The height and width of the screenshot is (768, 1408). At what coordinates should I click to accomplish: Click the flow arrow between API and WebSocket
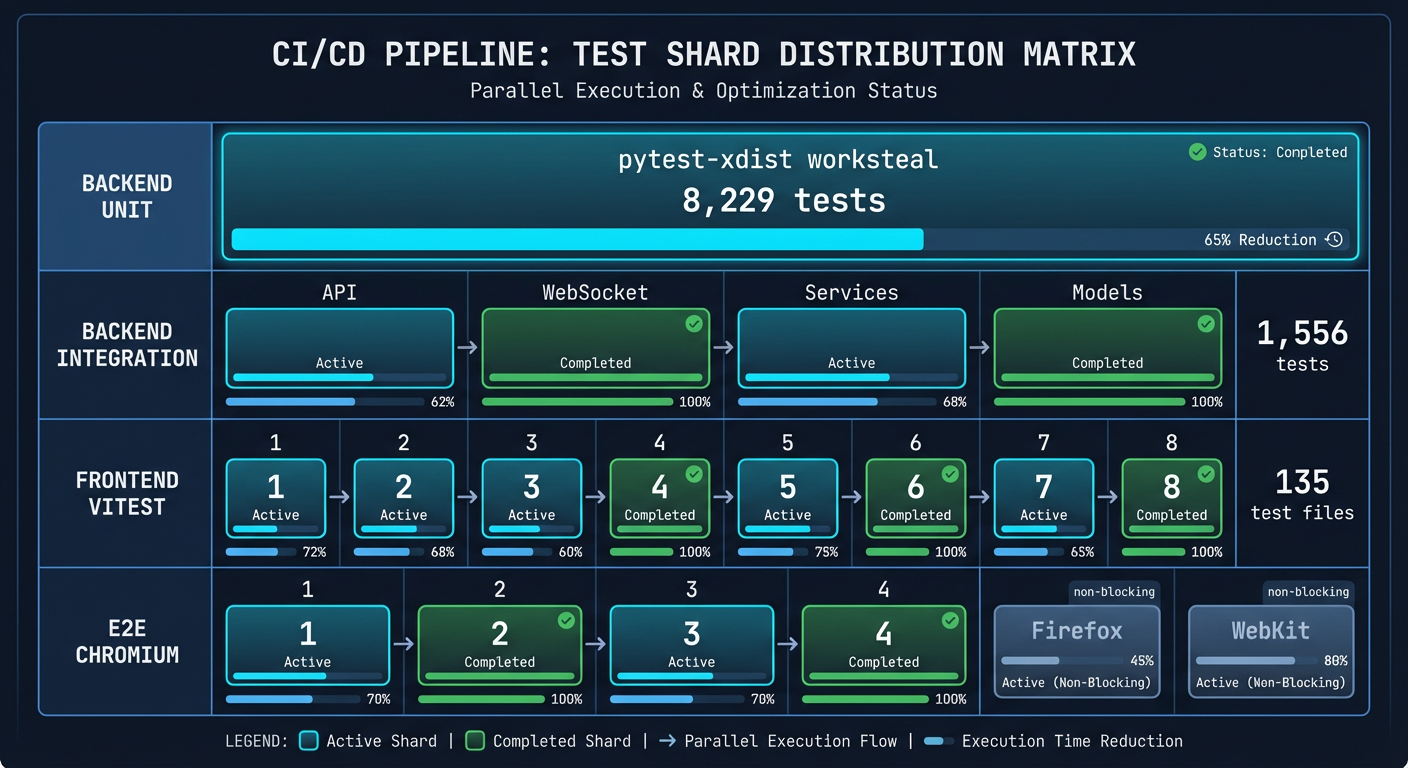pos(465,345)
